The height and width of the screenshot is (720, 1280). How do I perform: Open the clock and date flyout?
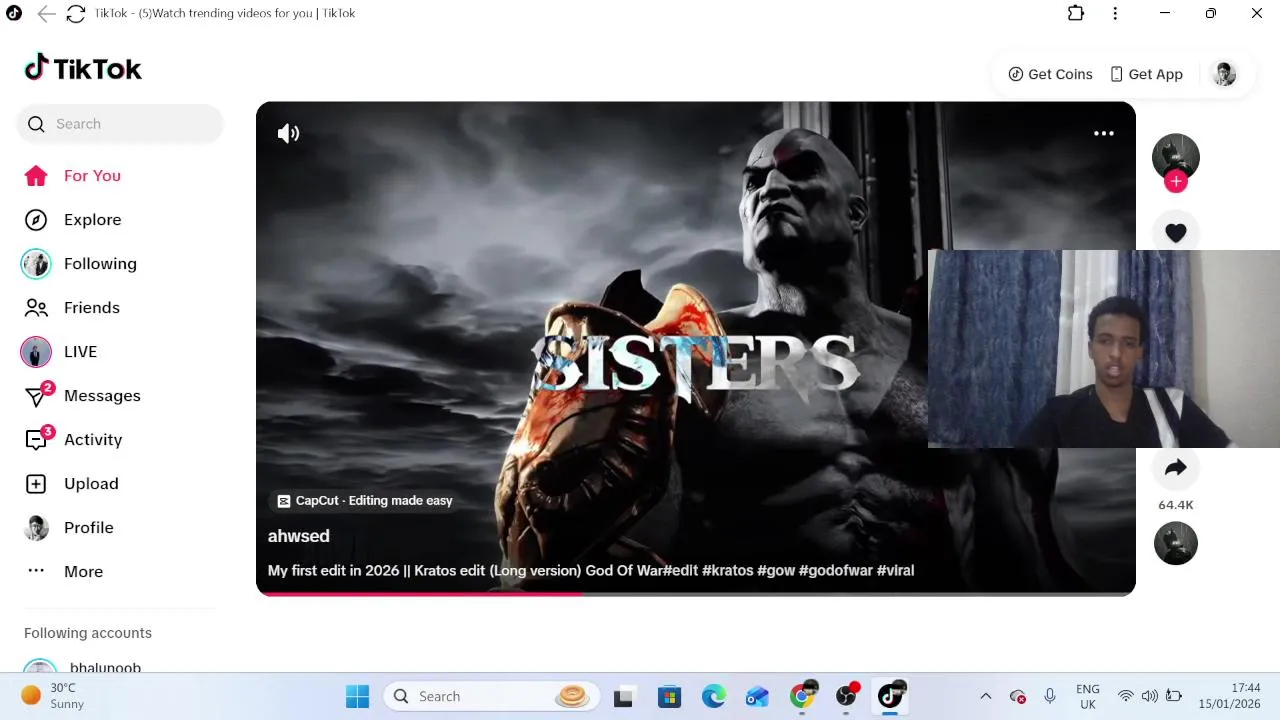(1230, 696)
